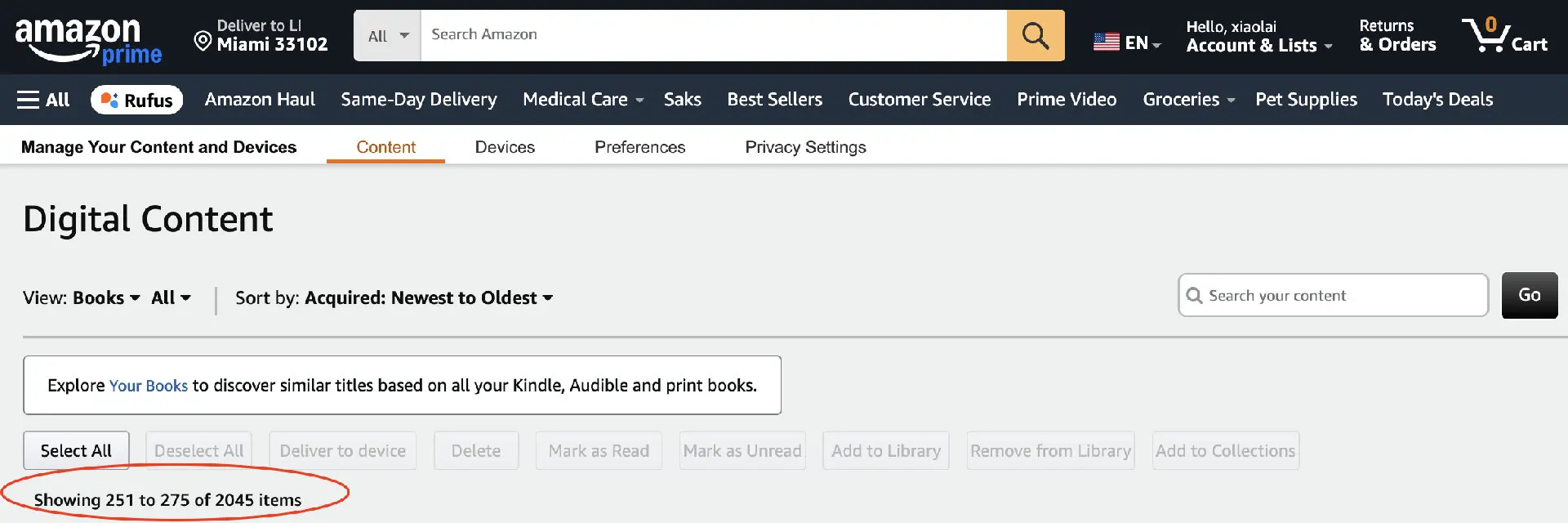Image resolution: width=1568 pixels, height=523 pixels.
Task: Expand the Sort by Acquired dropdown
Action: tap(429, 298)
